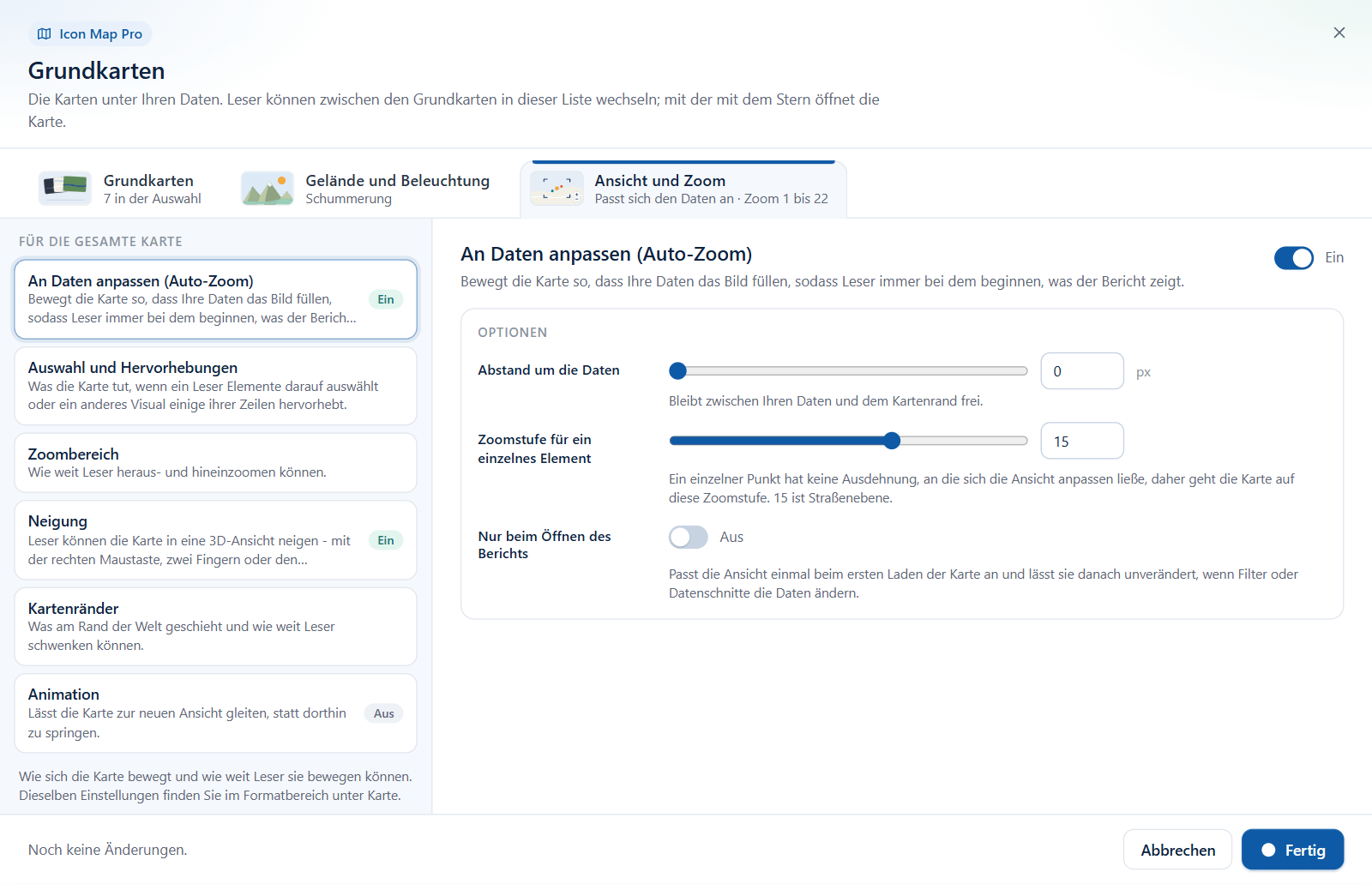Viewport: 1372px width, 884px height.
Task: Click the Icon Map Pro map icon
Action: coord(45,34)
